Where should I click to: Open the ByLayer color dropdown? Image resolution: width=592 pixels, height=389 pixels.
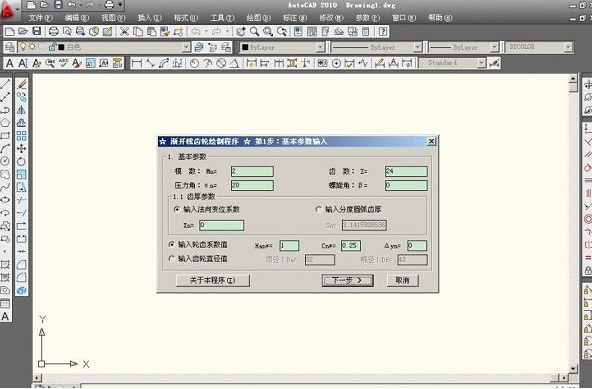click(320, 47)
